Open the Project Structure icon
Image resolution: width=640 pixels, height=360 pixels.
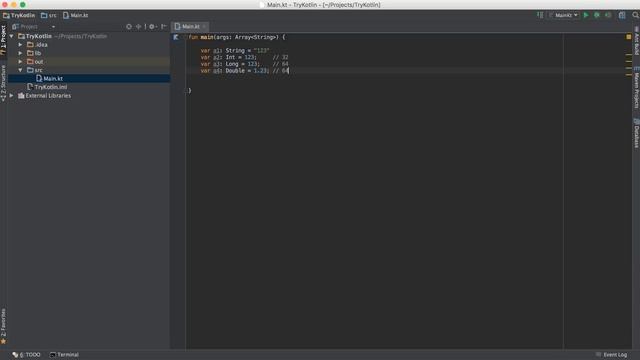pos(622,15)
